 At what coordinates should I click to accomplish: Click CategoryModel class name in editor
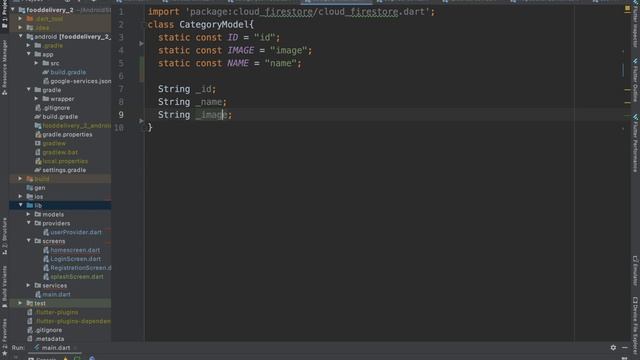point(214,24)
